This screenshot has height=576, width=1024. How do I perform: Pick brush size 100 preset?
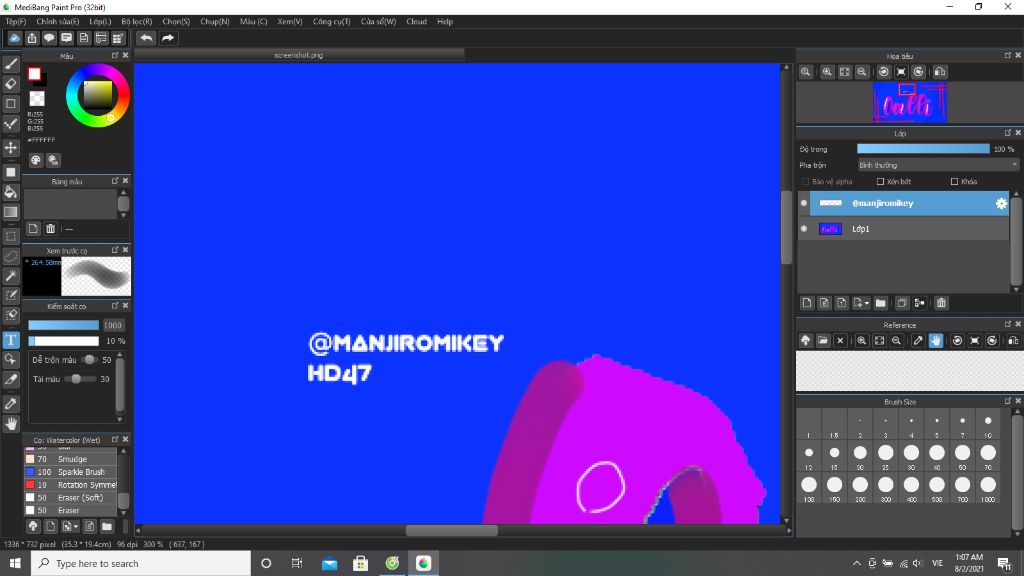pyautogui.click(x=808, y=485)
